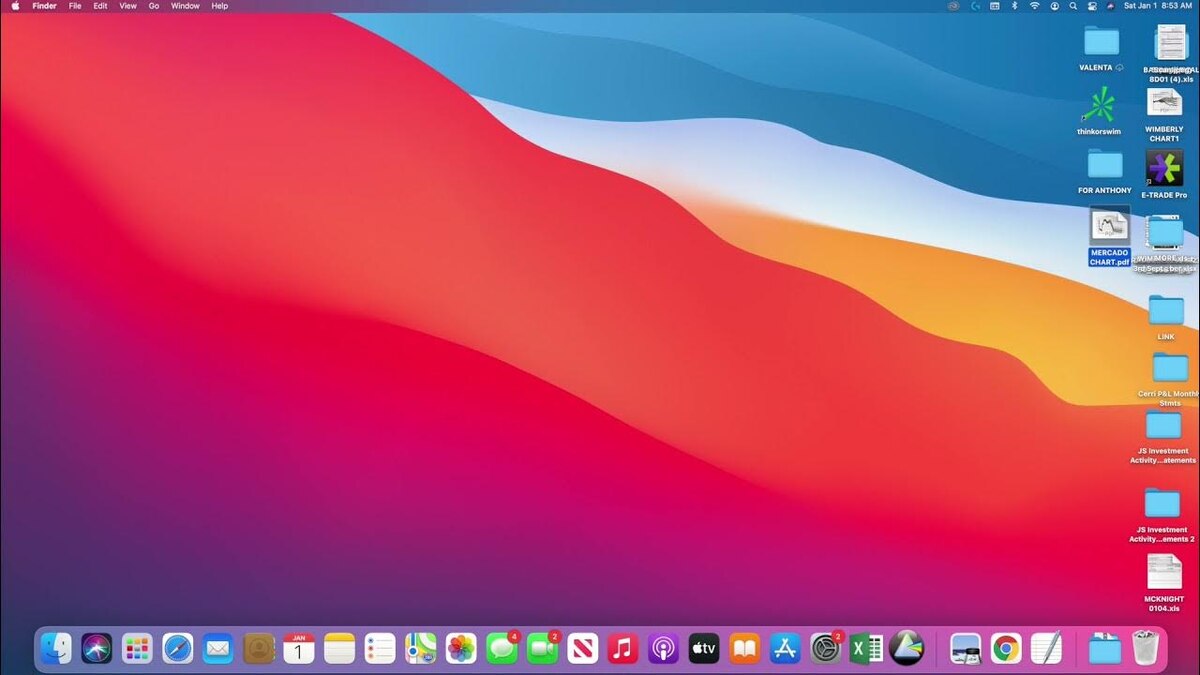Viewport: 1200px width, 675px height.
Task: Launch Music from the Dock
Action: (x=623, y=649)
